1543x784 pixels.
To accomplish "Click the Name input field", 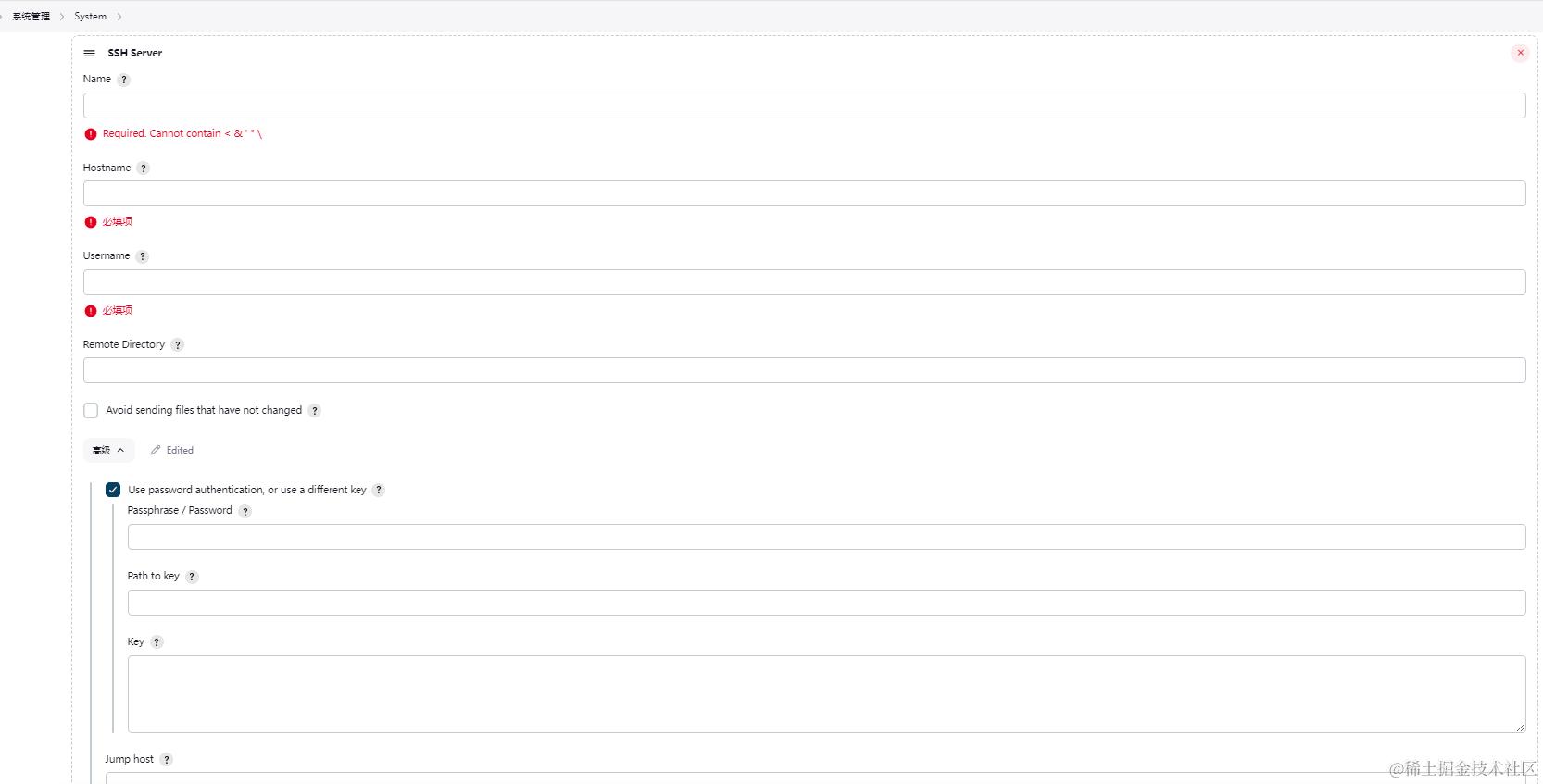I will (x=804, y=106).
